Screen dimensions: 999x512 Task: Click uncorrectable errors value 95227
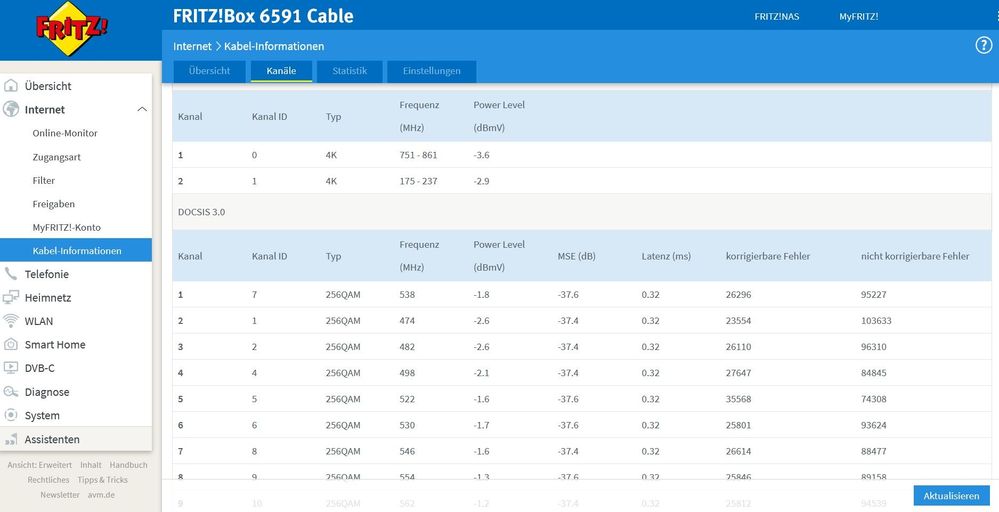873,295
